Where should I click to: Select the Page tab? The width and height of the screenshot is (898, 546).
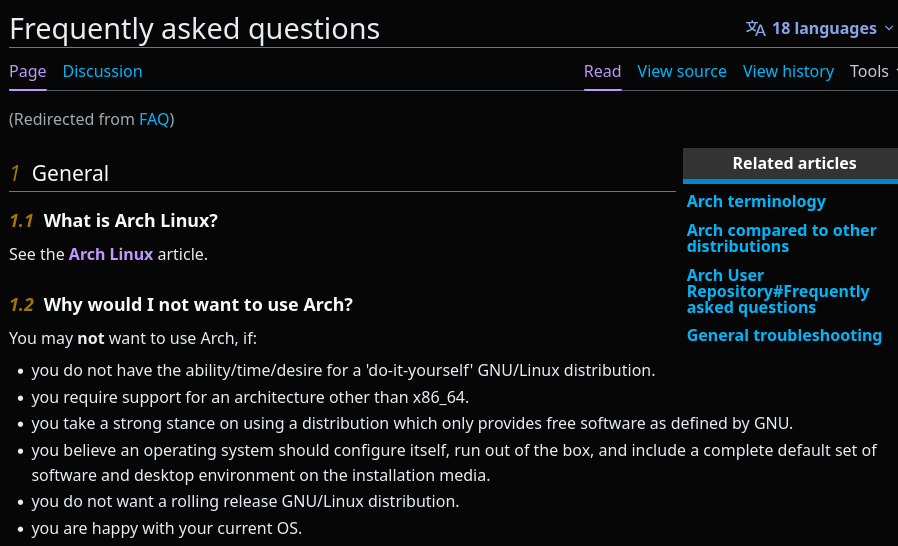(x=27, y=71)
